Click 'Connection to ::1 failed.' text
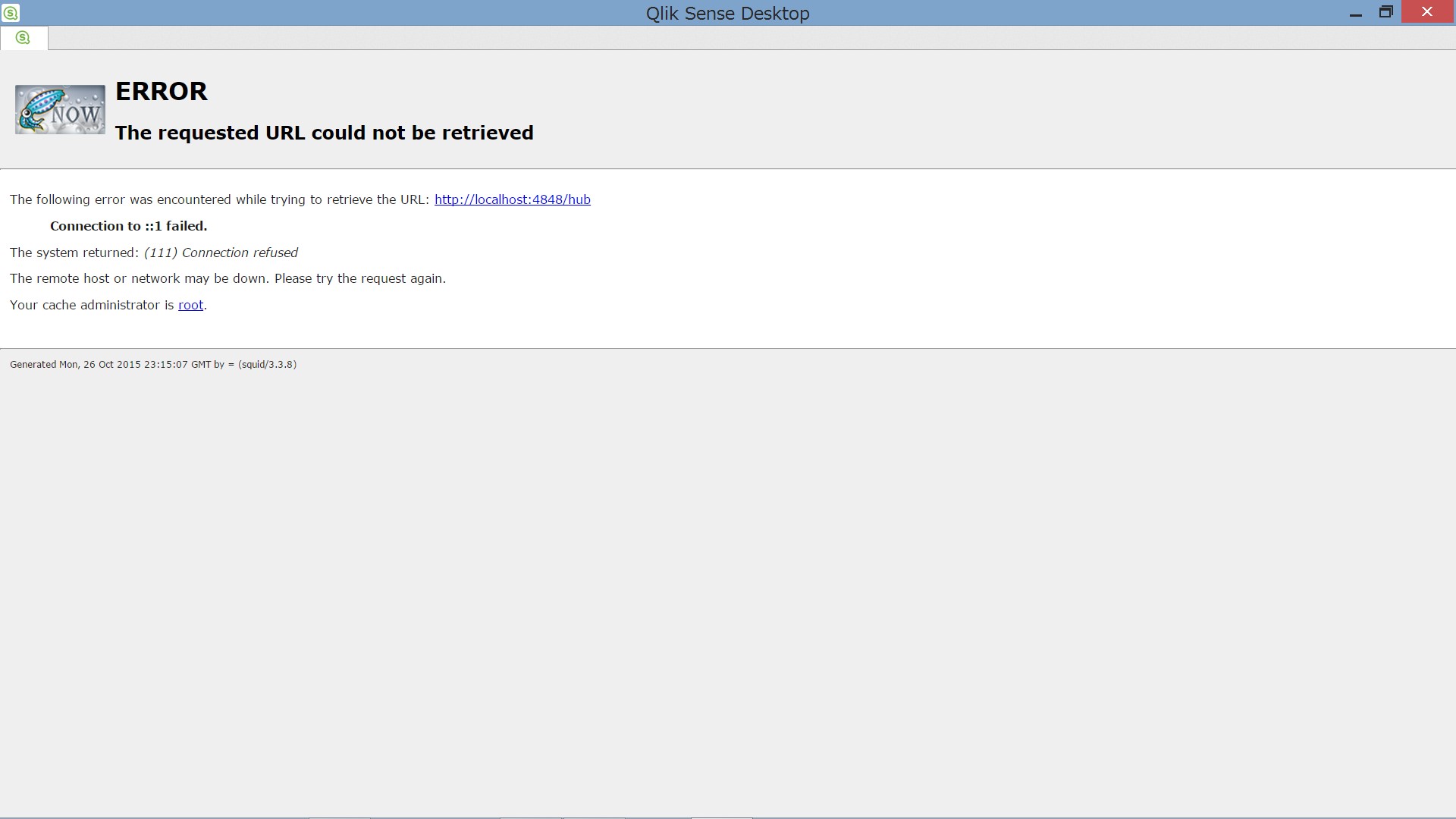 (129, 226)
